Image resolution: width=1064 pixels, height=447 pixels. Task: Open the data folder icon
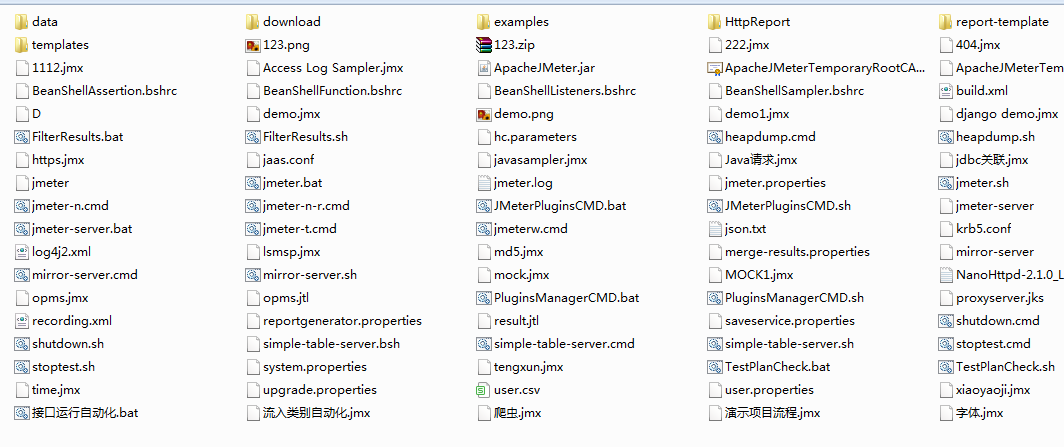click(22, 22)
